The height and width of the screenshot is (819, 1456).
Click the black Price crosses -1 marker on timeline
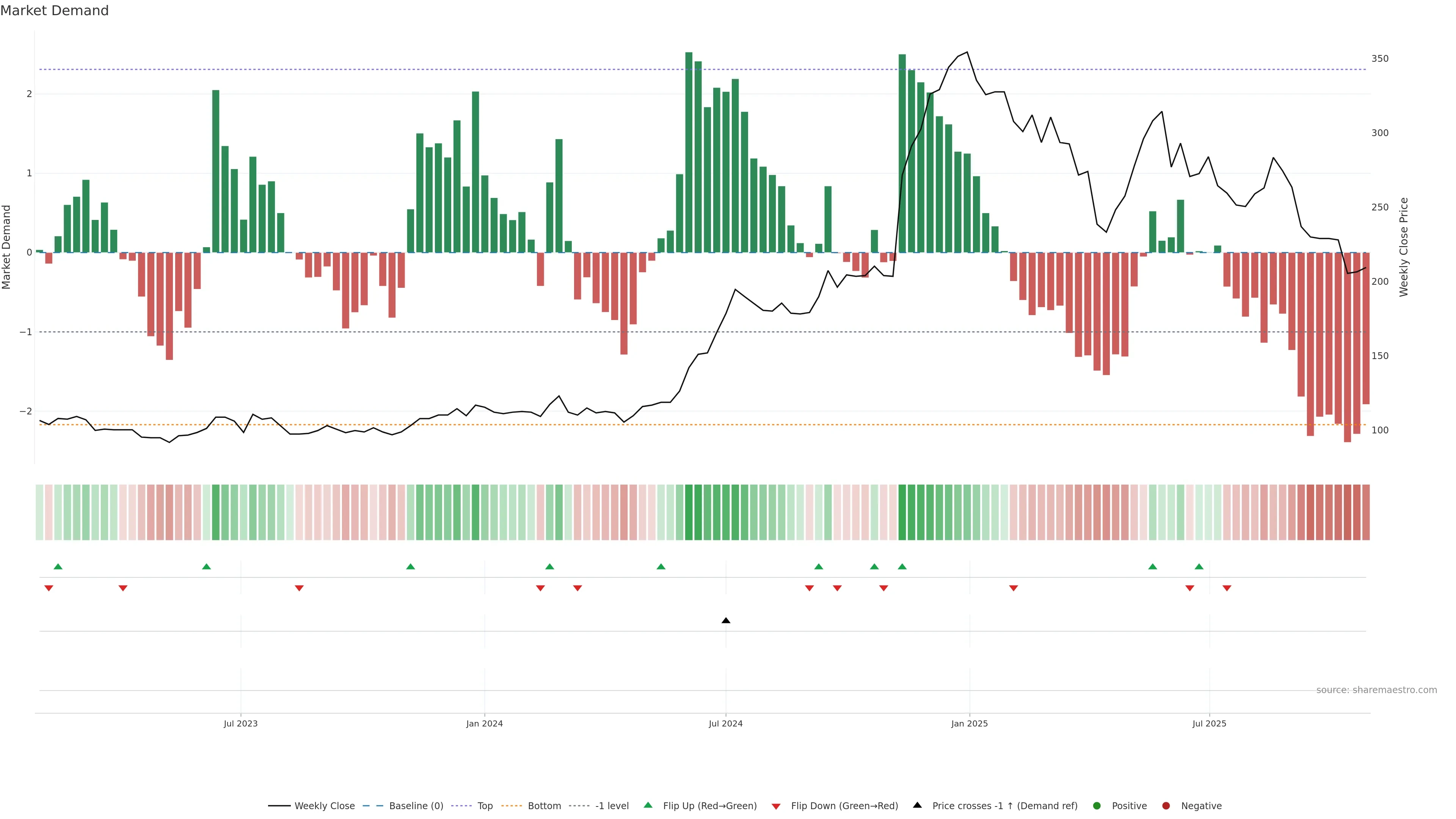click(726, 621)
